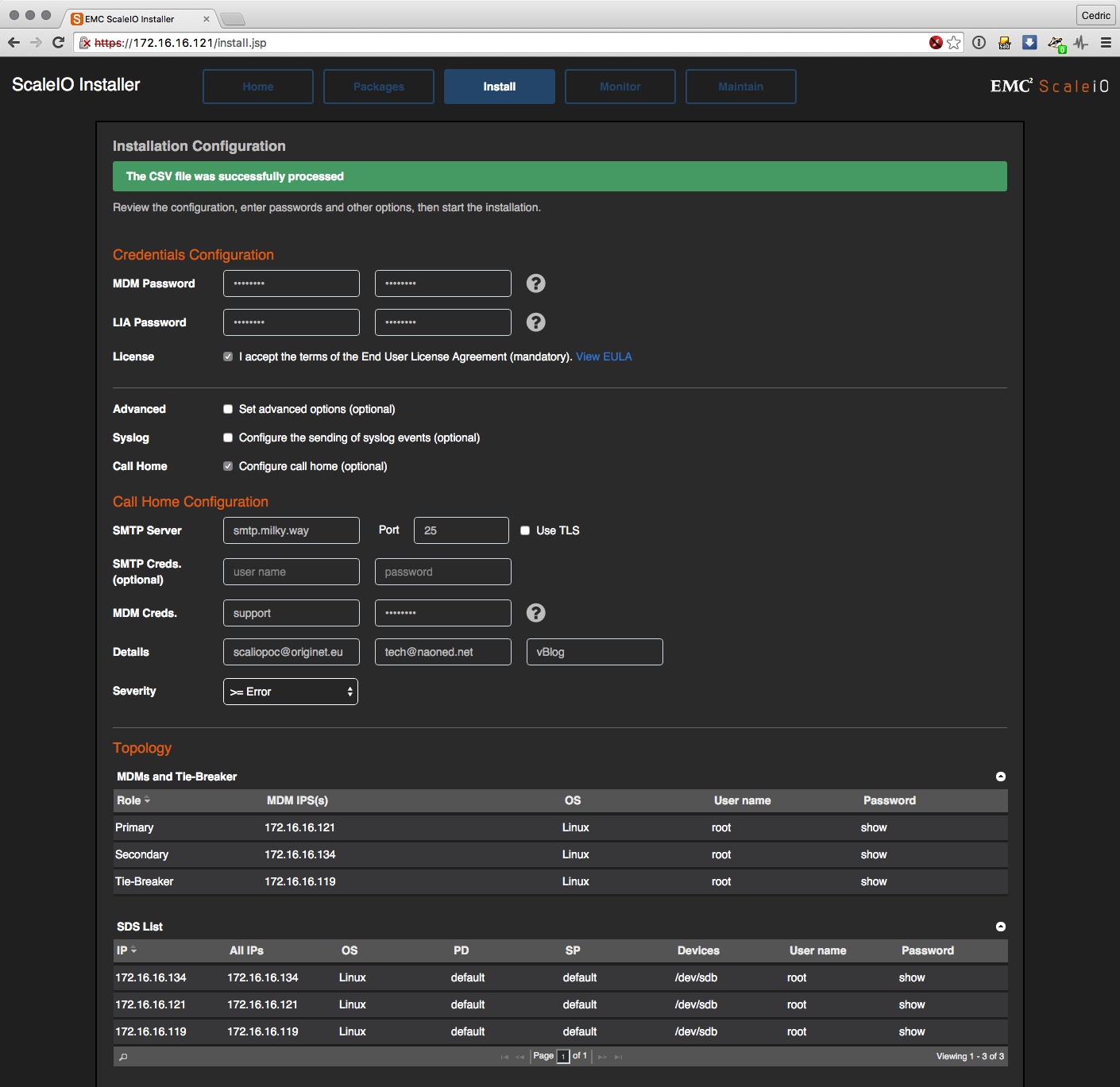1120x1087 pixels.
Task: Enable Set advanced options checkbox
Action: (x=228, y=410)
